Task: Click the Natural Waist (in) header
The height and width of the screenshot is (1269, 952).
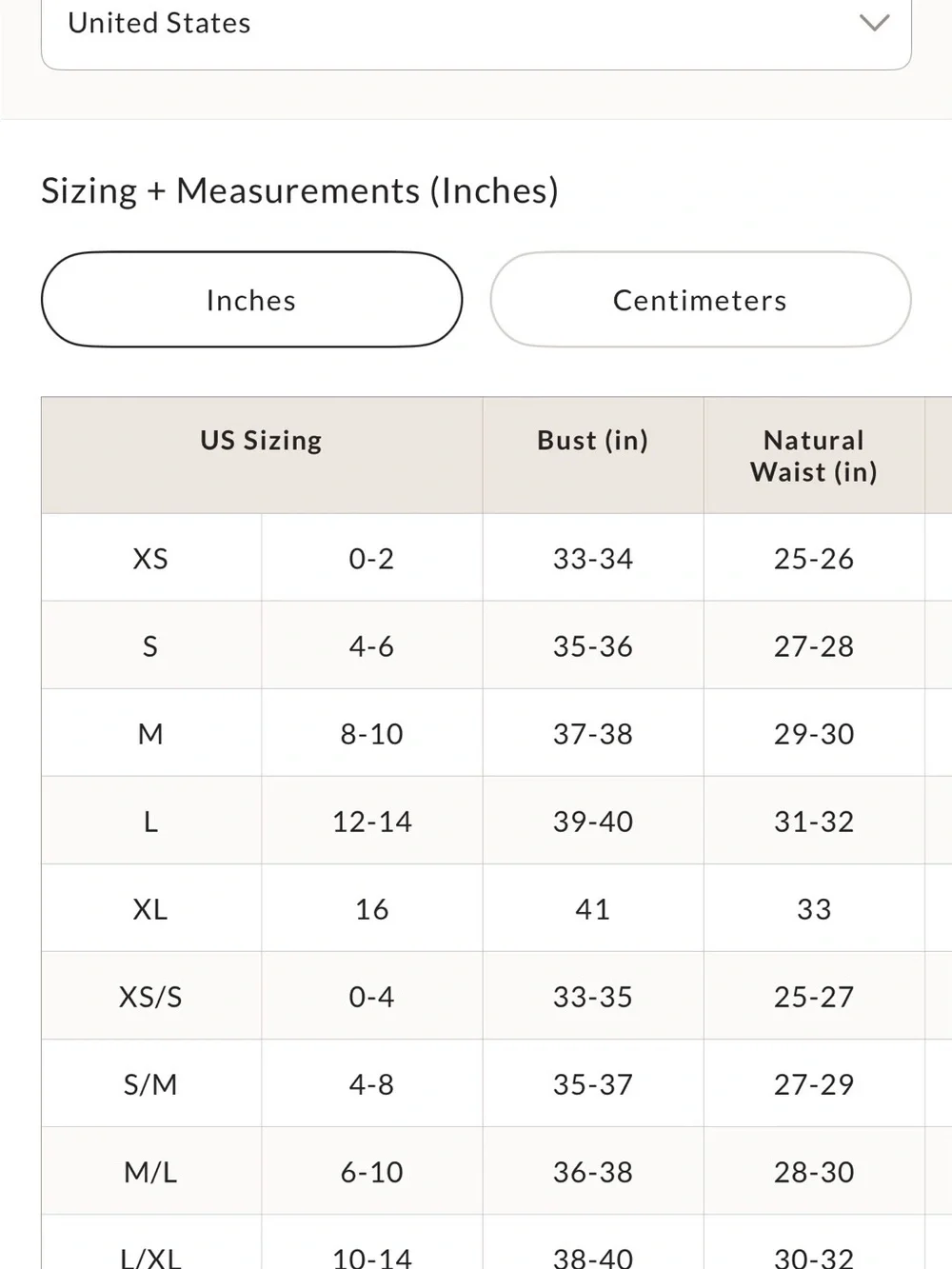Action: (814, 455)
